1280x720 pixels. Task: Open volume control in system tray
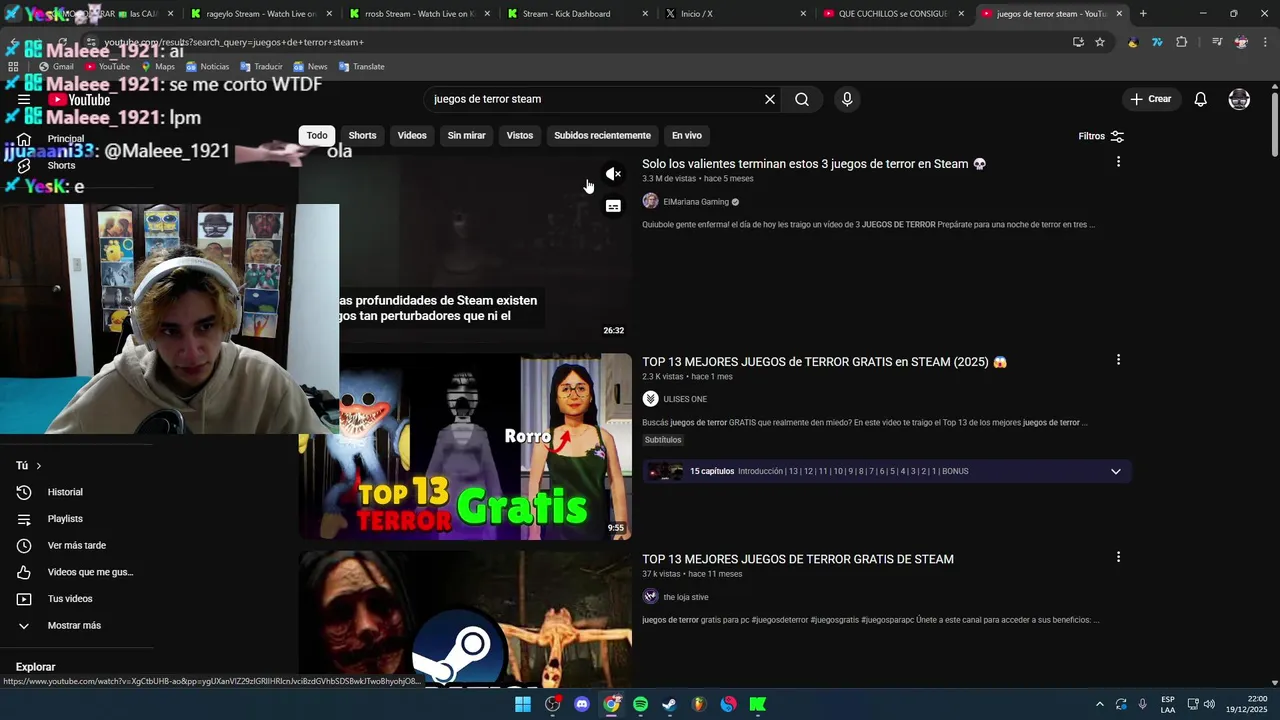(x=1209, y=704)
